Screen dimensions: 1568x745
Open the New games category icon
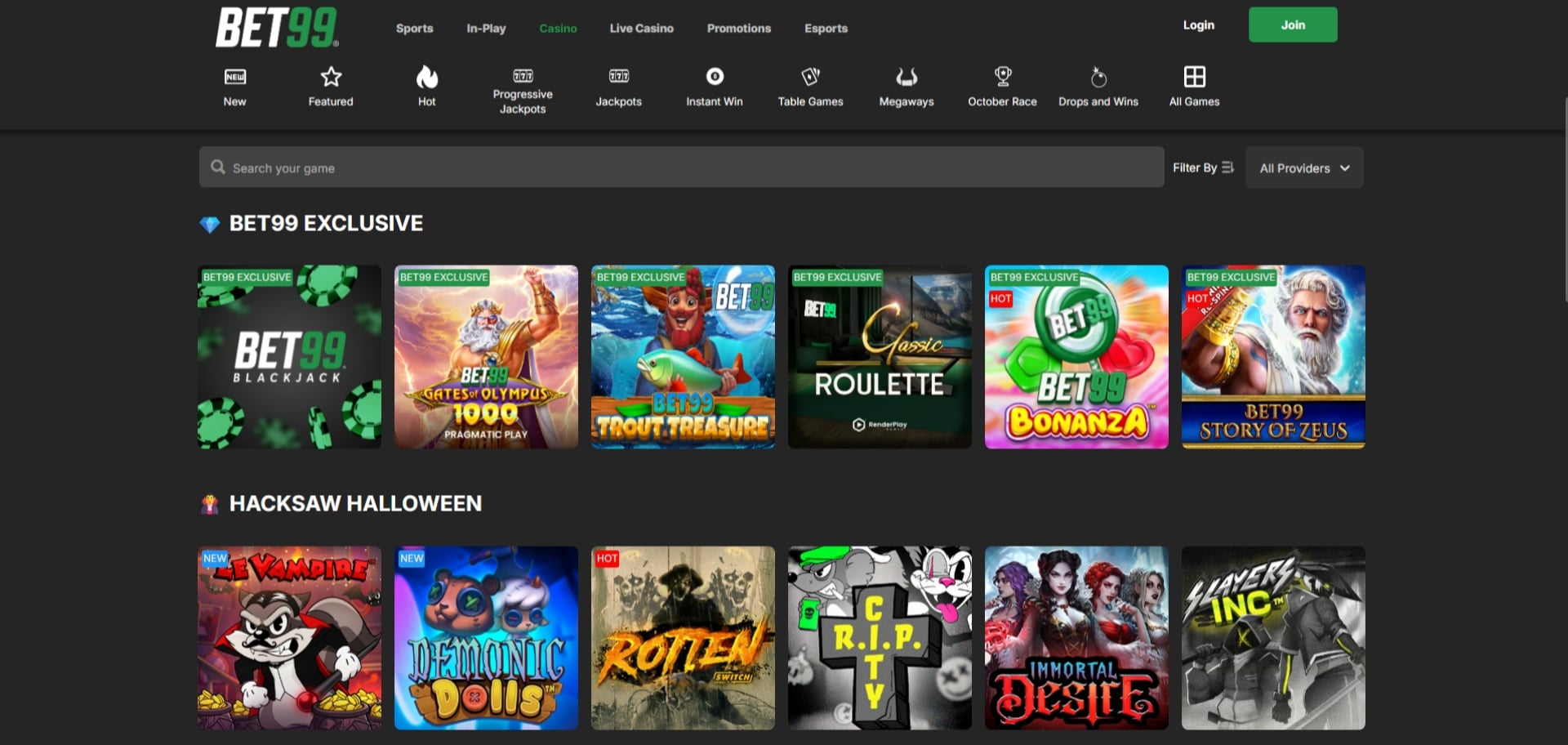234,77
